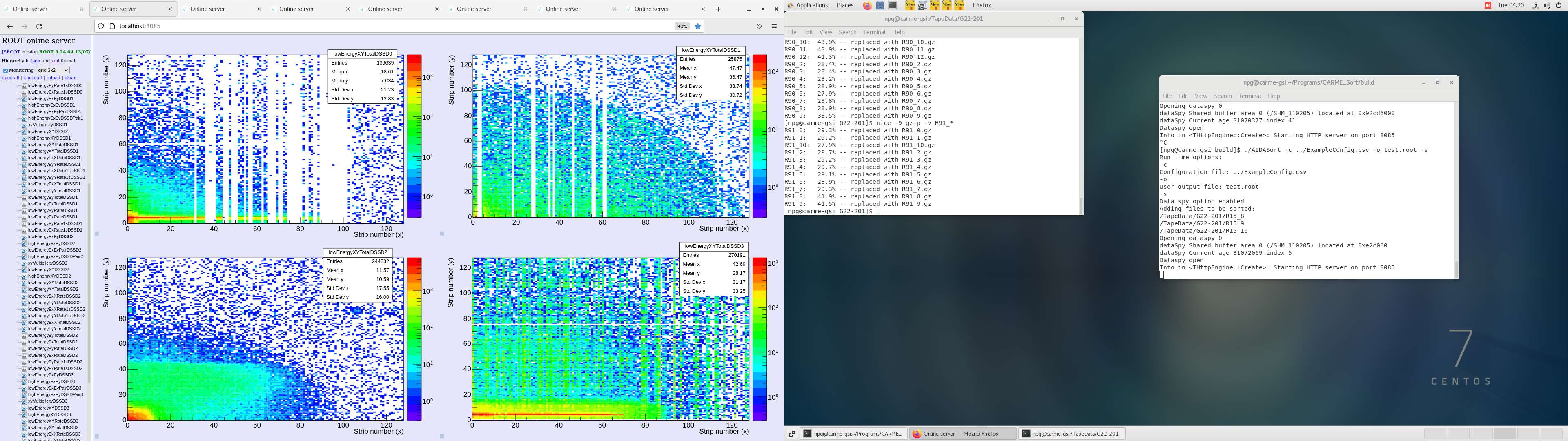
Task: Open a Midas launcher icon in top panel
Action: point(911,5)
